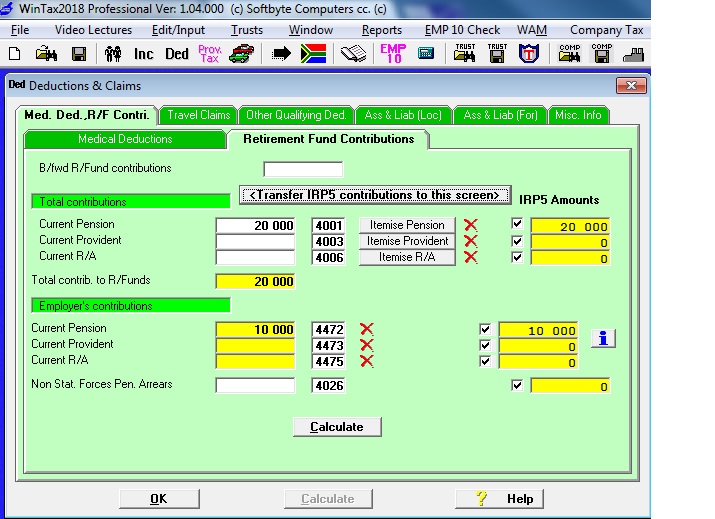Open taxpayer file with binoculars folder icon

click(47, 54)
